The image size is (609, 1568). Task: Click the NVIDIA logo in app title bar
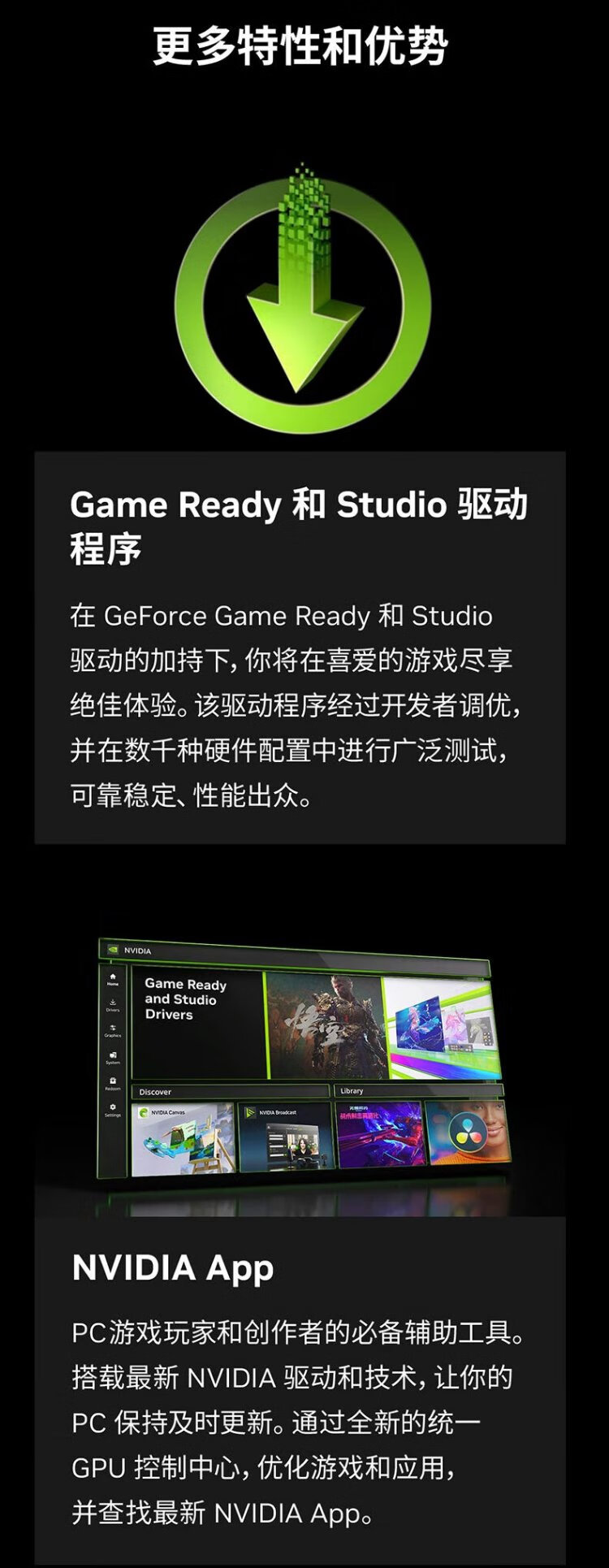point(113,950)
